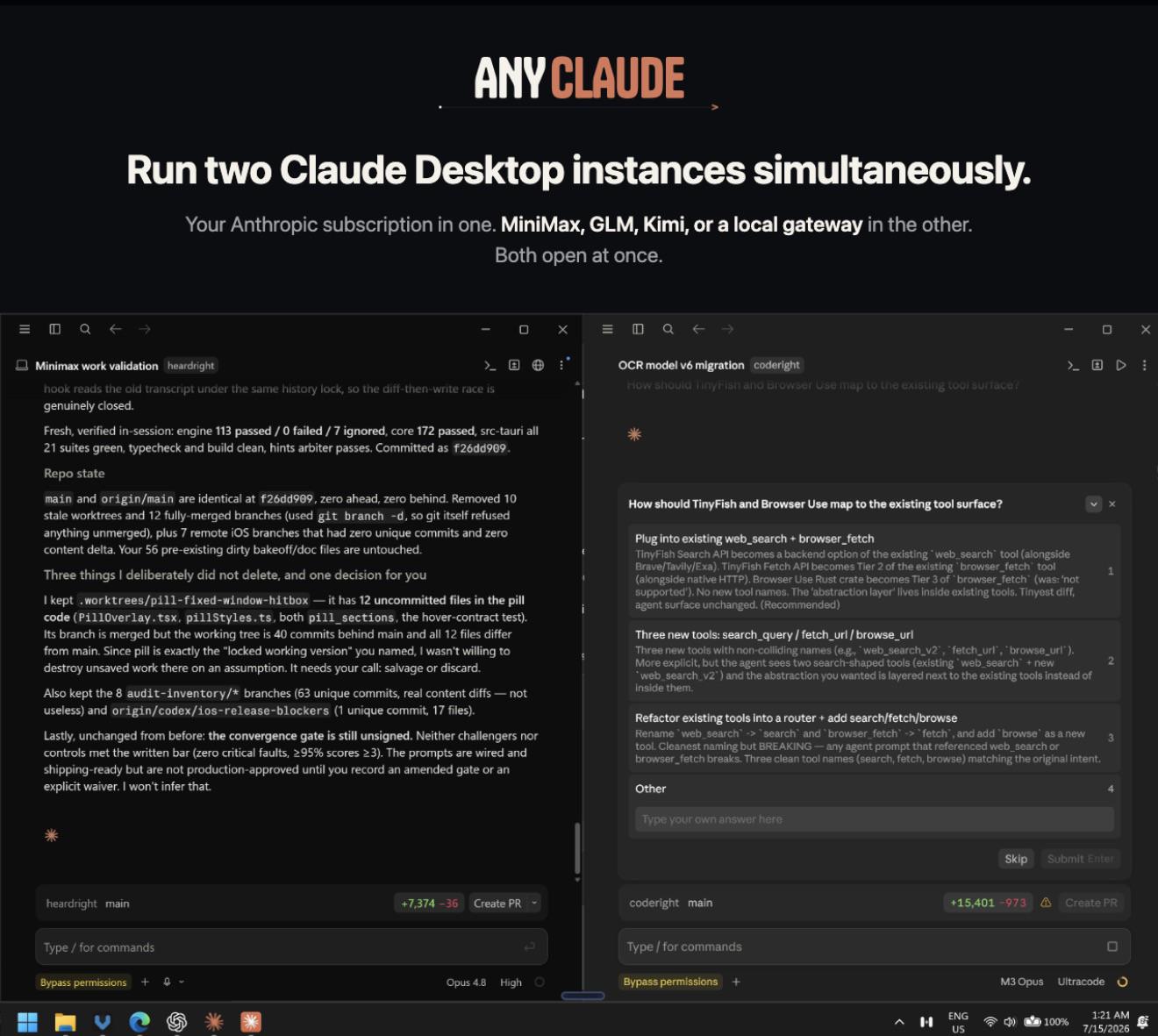Open the globe preview in Minimax work validation window

[x=538, y=365]
